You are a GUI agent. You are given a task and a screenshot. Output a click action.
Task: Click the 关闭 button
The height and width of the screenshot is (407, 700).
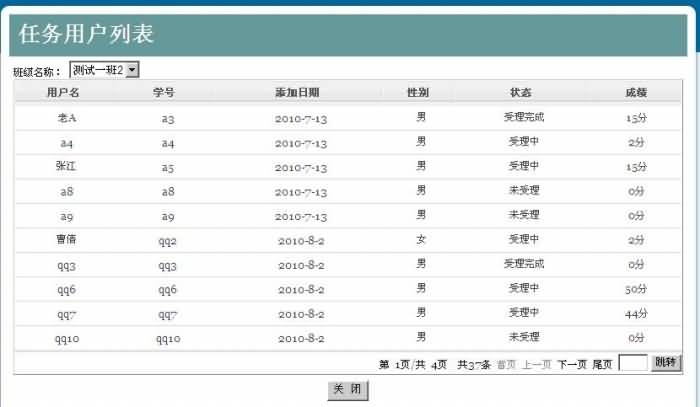pos(347,390)
